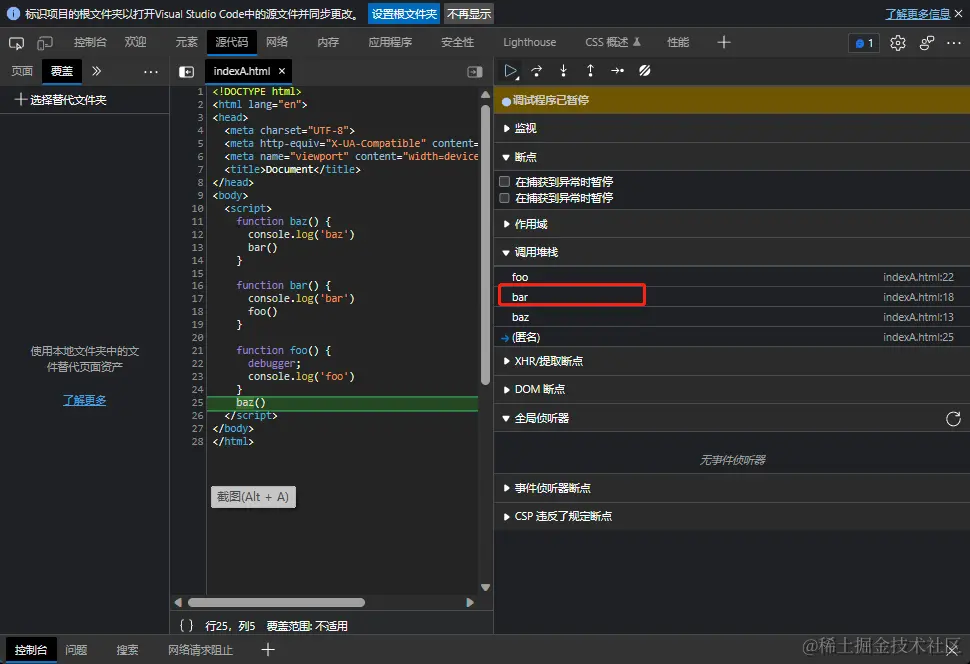Collapse the 全局侦听器 section
This screenshot has width=970, height=664.
pos(732,418)
